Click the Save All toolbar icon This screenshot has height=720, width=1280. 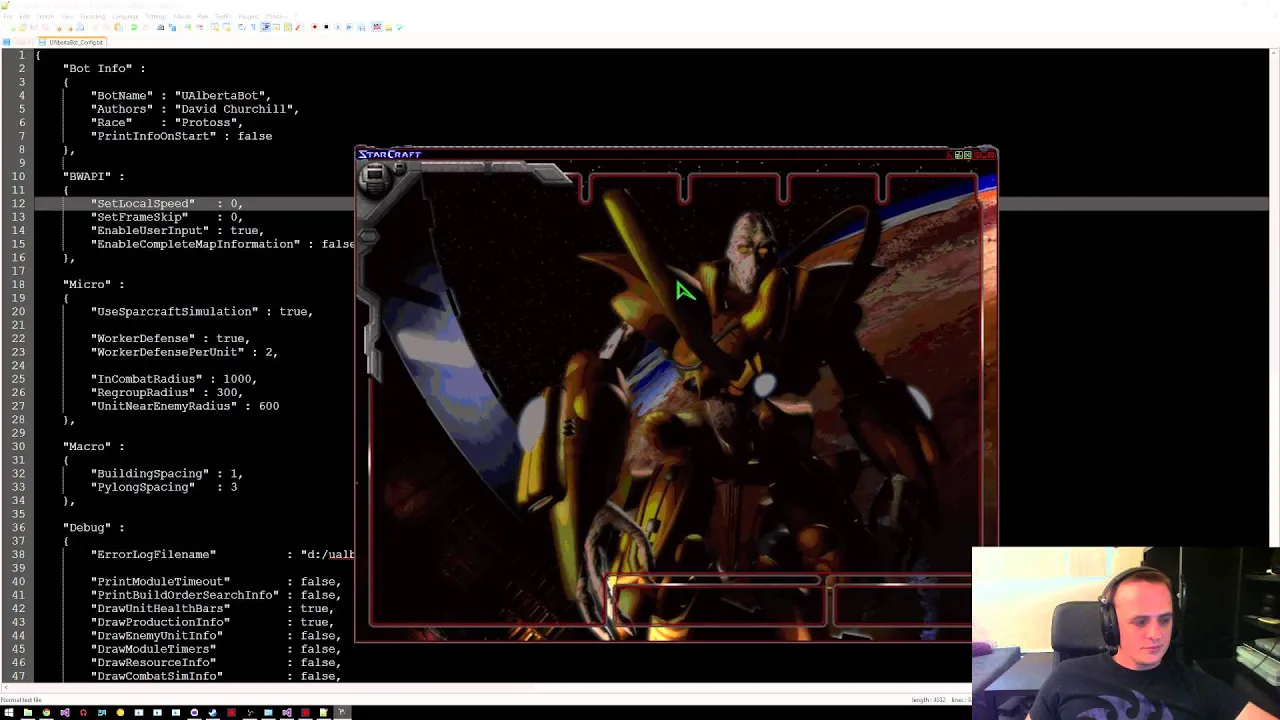coord(44,27)
